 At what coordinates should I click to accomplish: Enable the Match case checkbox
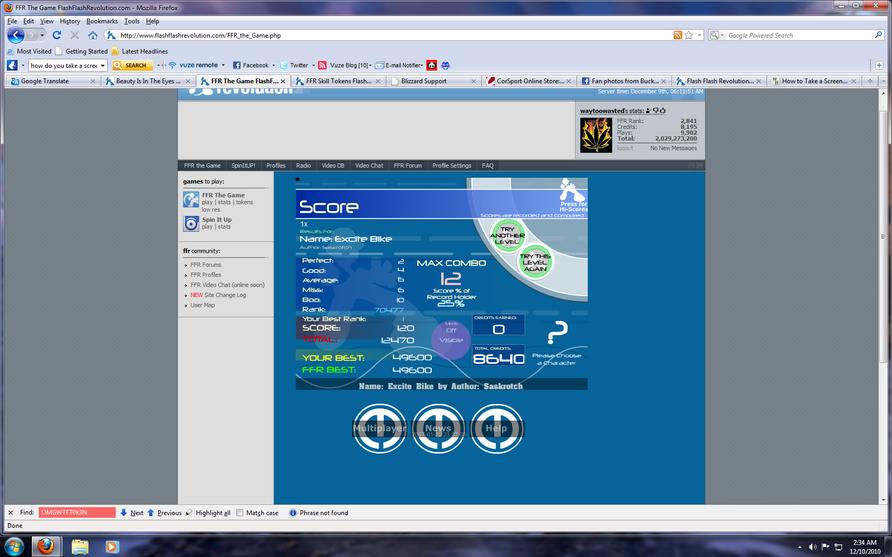239,513
